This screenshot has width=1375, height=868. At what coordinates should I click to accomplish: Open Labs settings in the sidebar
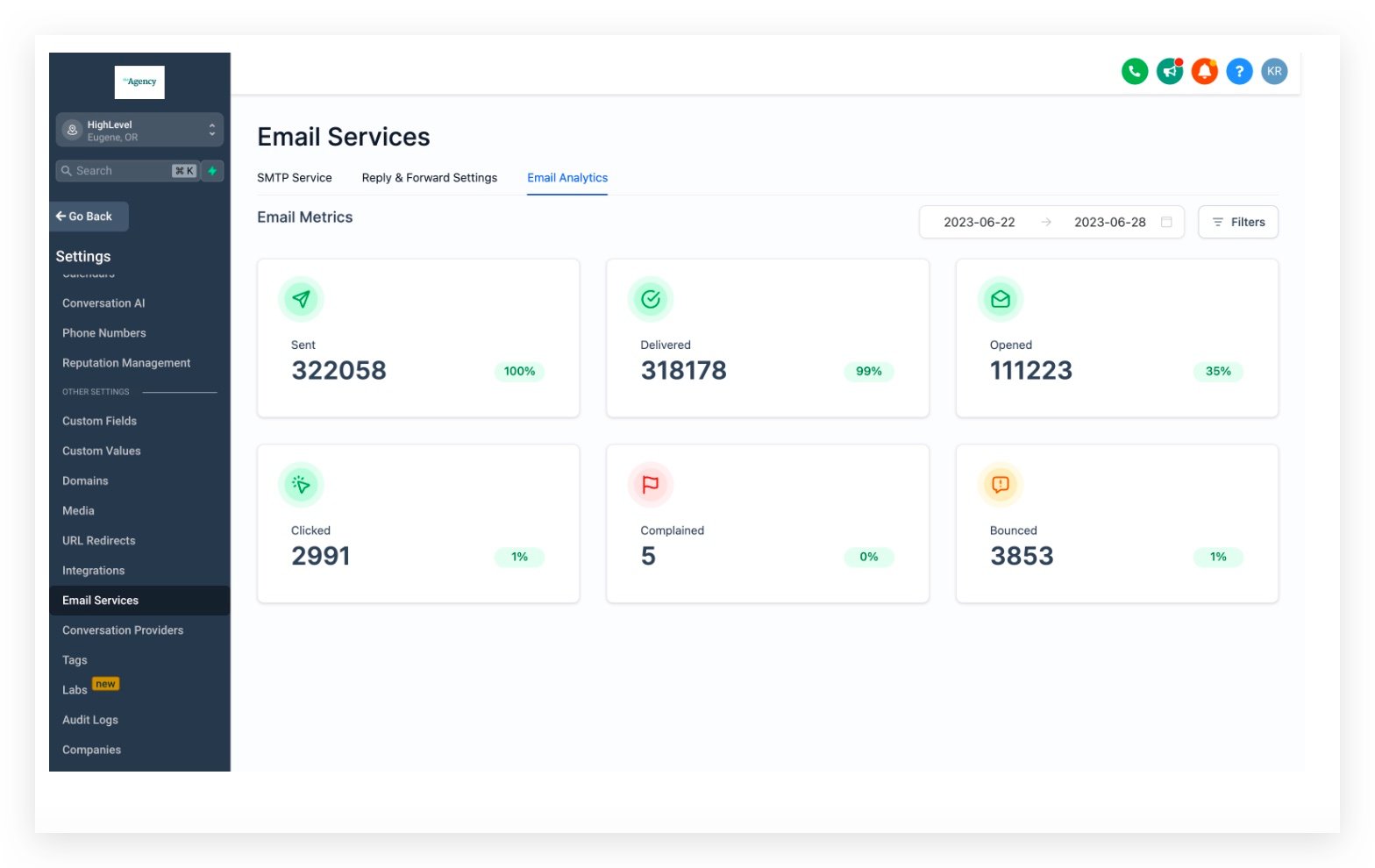[x=75, y=689]
